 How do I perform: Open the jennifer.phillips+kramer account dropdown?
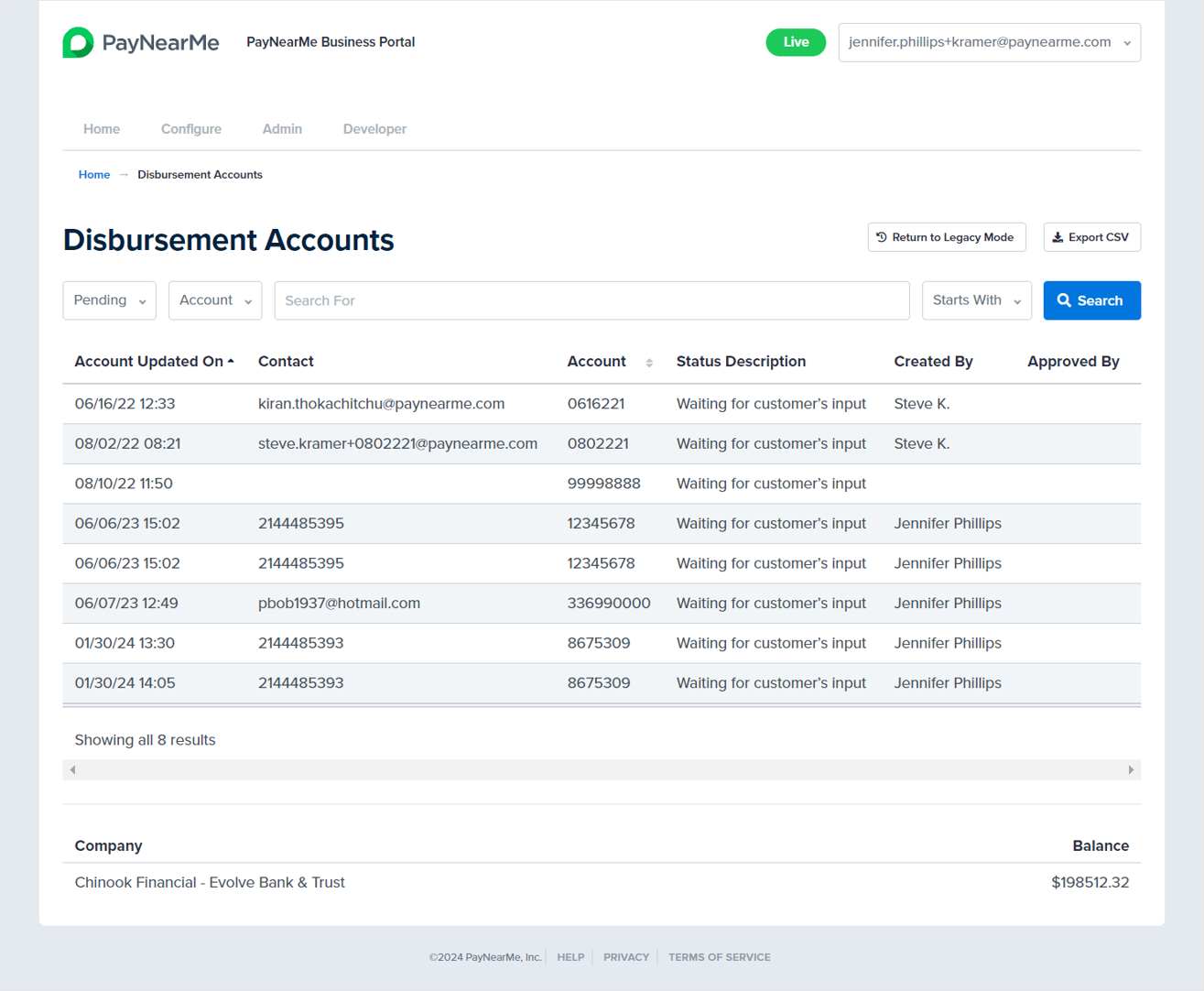(989, 42)
